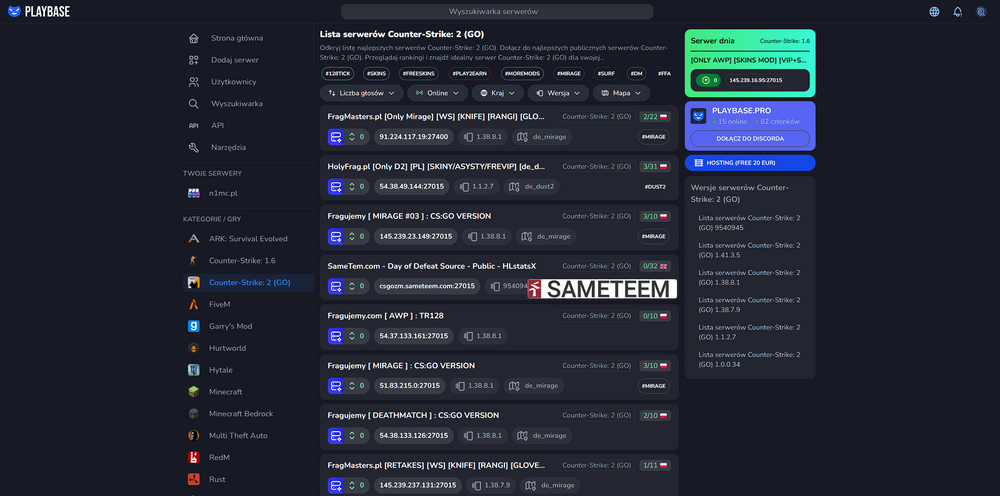Click SAMETEEM banner image
This screenshot has height=496, width=1000.
coord(602,289)
